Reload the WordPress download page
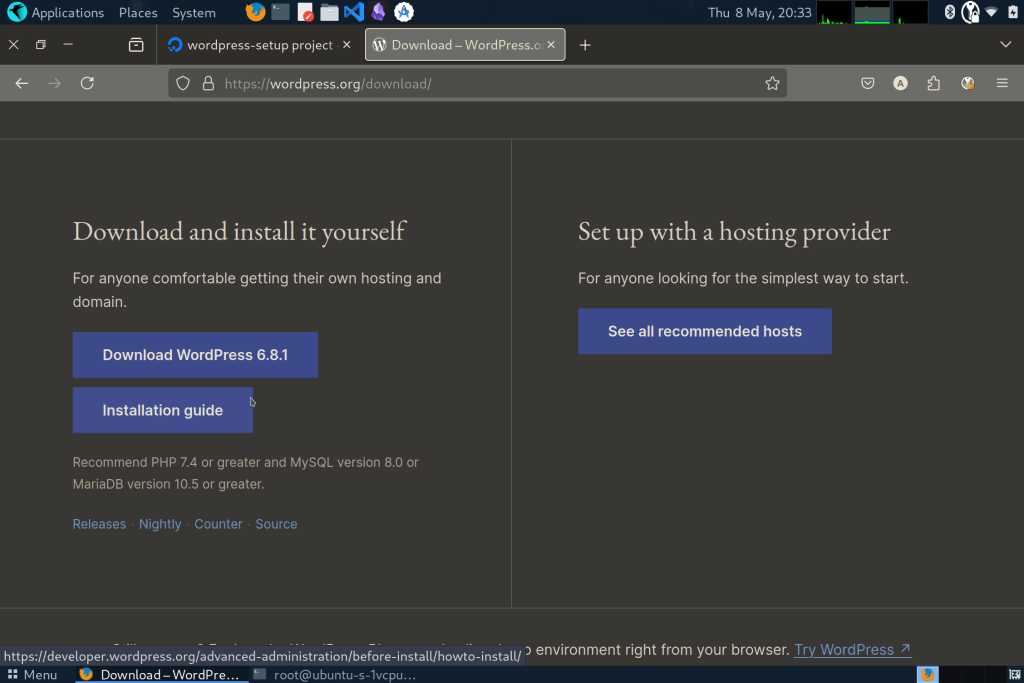Screen dimensions: 1024x683 tap(88, 84)
